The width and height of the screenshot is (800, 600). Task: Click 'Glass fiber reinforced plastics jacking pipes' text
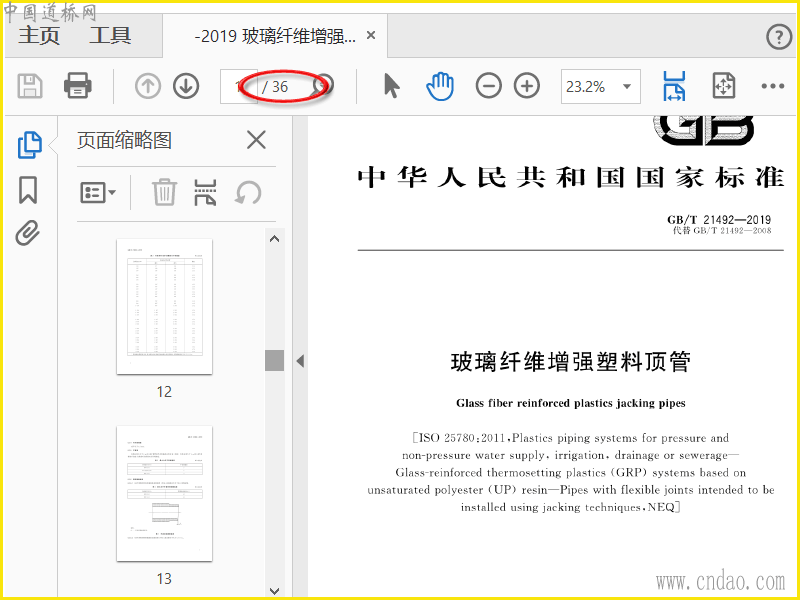pos(570,403)
